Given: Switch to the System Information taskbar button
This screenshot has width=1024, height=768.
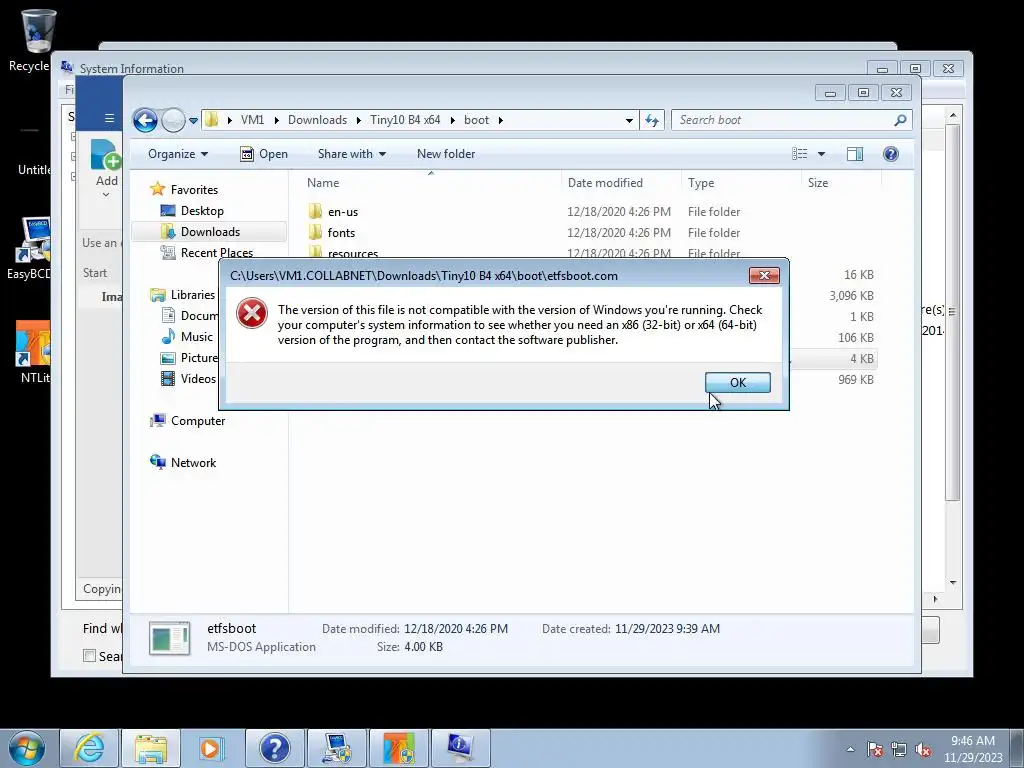Looking at the screenshot, I should (x=461, y=748).
